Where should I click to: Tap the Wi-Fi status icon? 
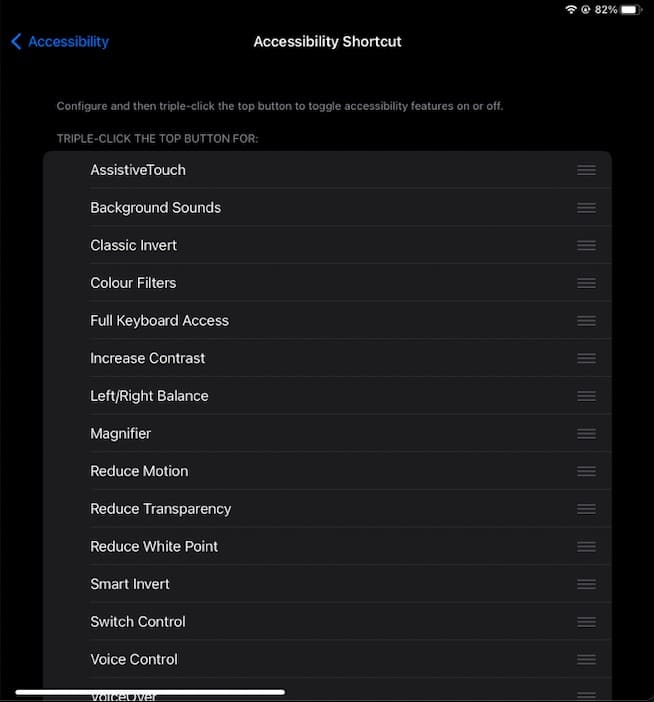(x=571, y=9)
